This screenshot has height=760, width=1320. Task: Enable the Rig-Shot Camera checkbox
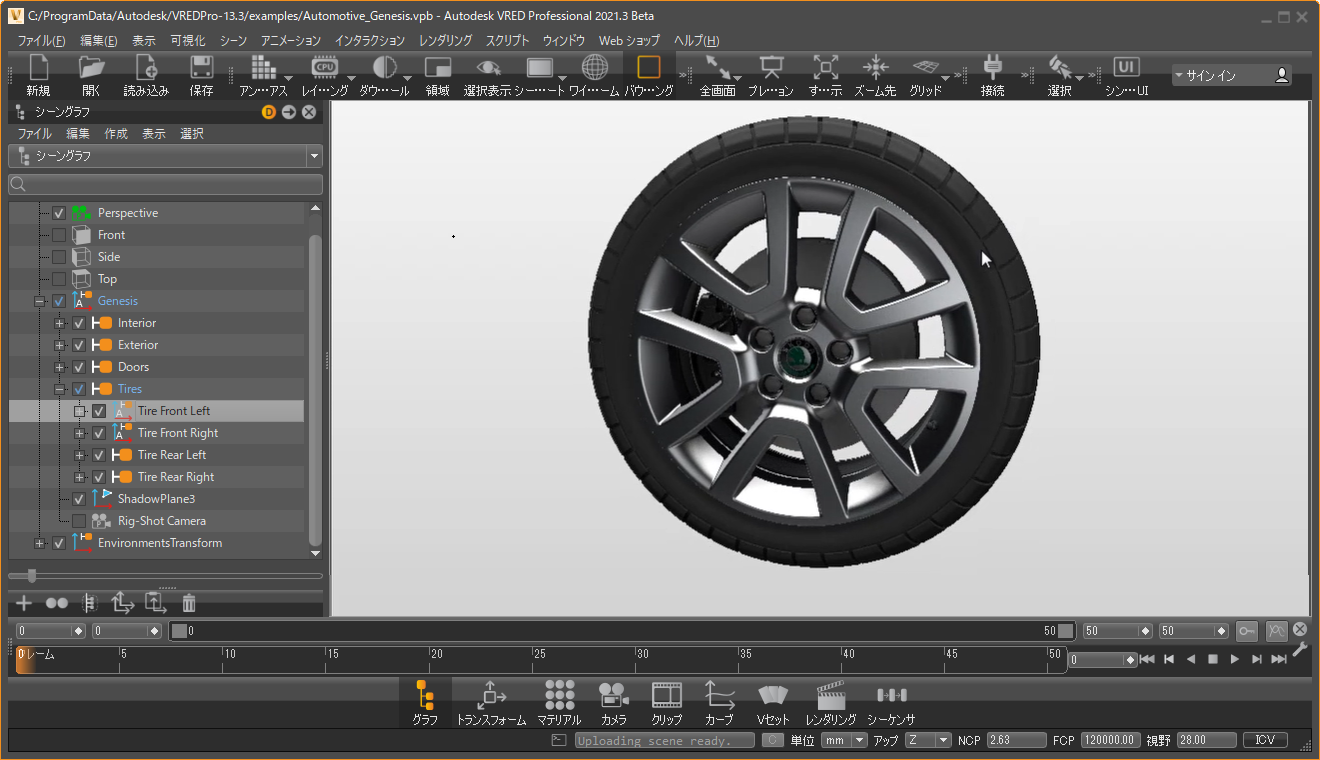pos(79,521)
